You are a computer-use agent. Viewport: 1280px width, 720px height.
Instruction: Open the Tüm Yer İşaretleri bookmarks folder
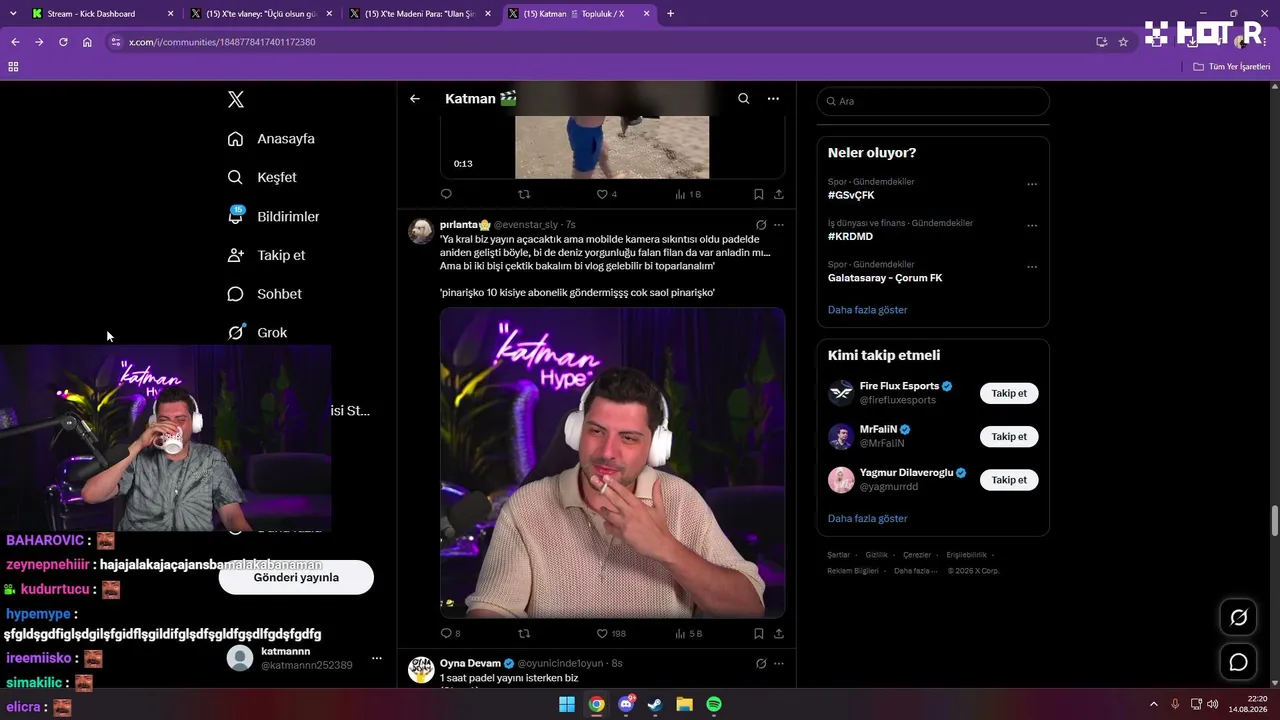pos(1232,67)
